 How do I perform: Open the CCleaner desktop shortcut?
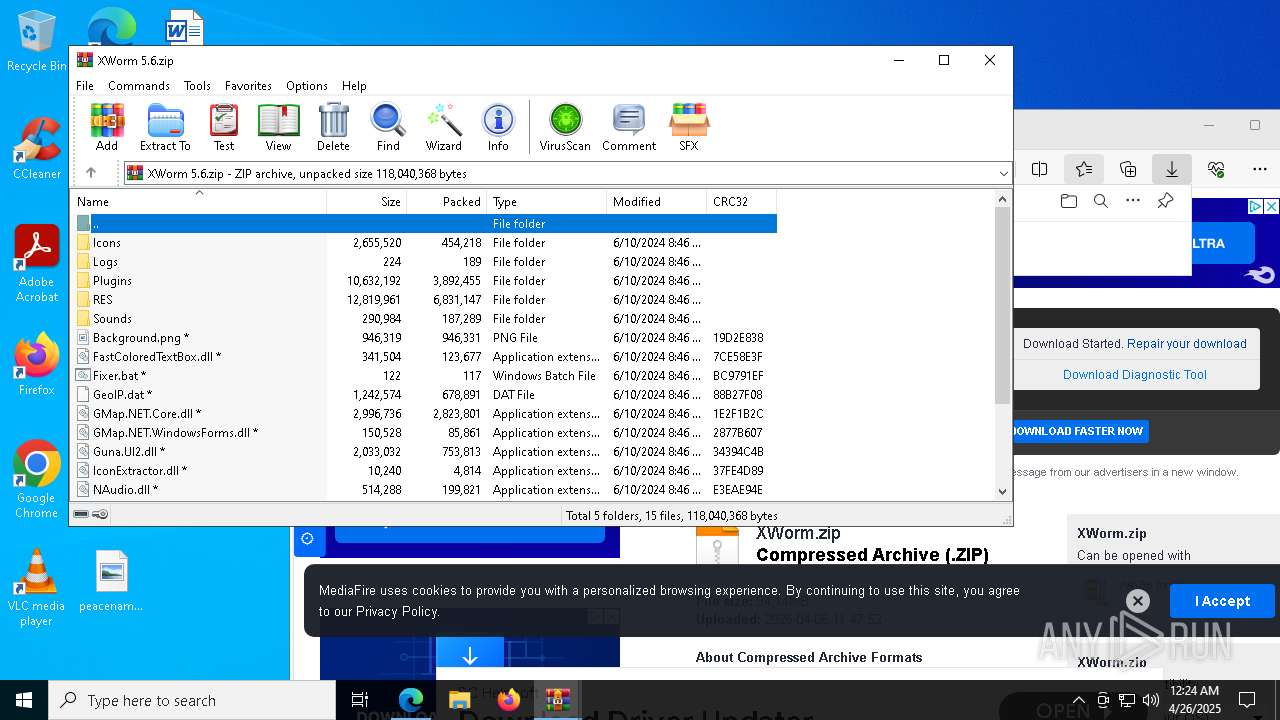click(37, 148)
